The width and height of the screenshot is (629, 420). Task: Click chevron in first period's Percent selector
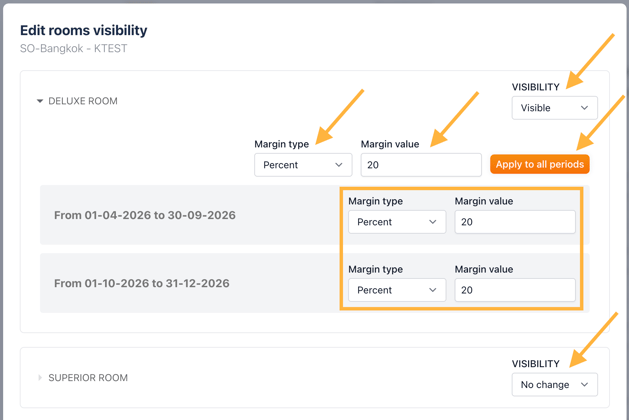(x=433, y=222)
